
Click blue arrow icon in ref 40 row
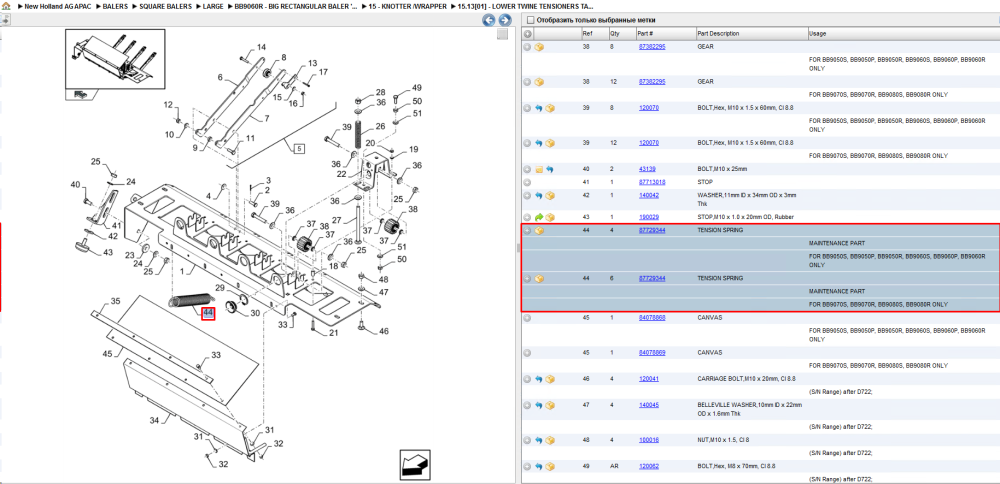[550, 170]
